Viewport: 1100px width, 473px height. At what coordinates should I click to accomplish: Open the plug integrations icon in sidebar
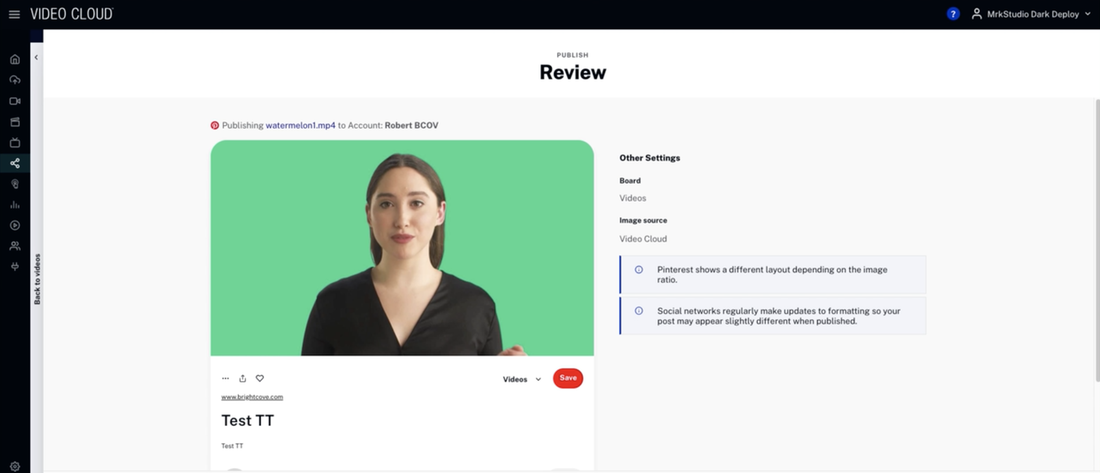coord(15,267)
